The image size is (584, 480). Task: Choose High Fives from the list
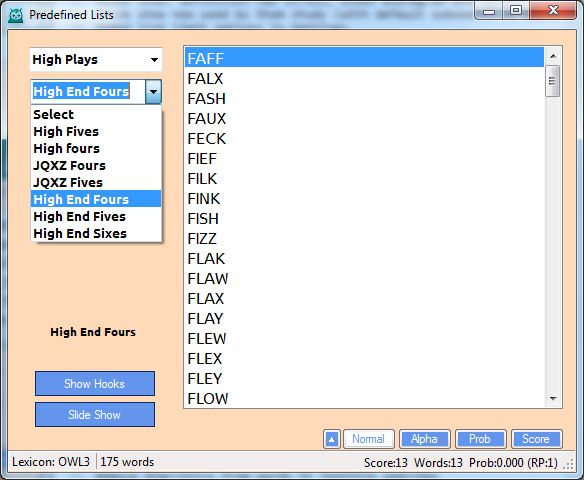66,131
